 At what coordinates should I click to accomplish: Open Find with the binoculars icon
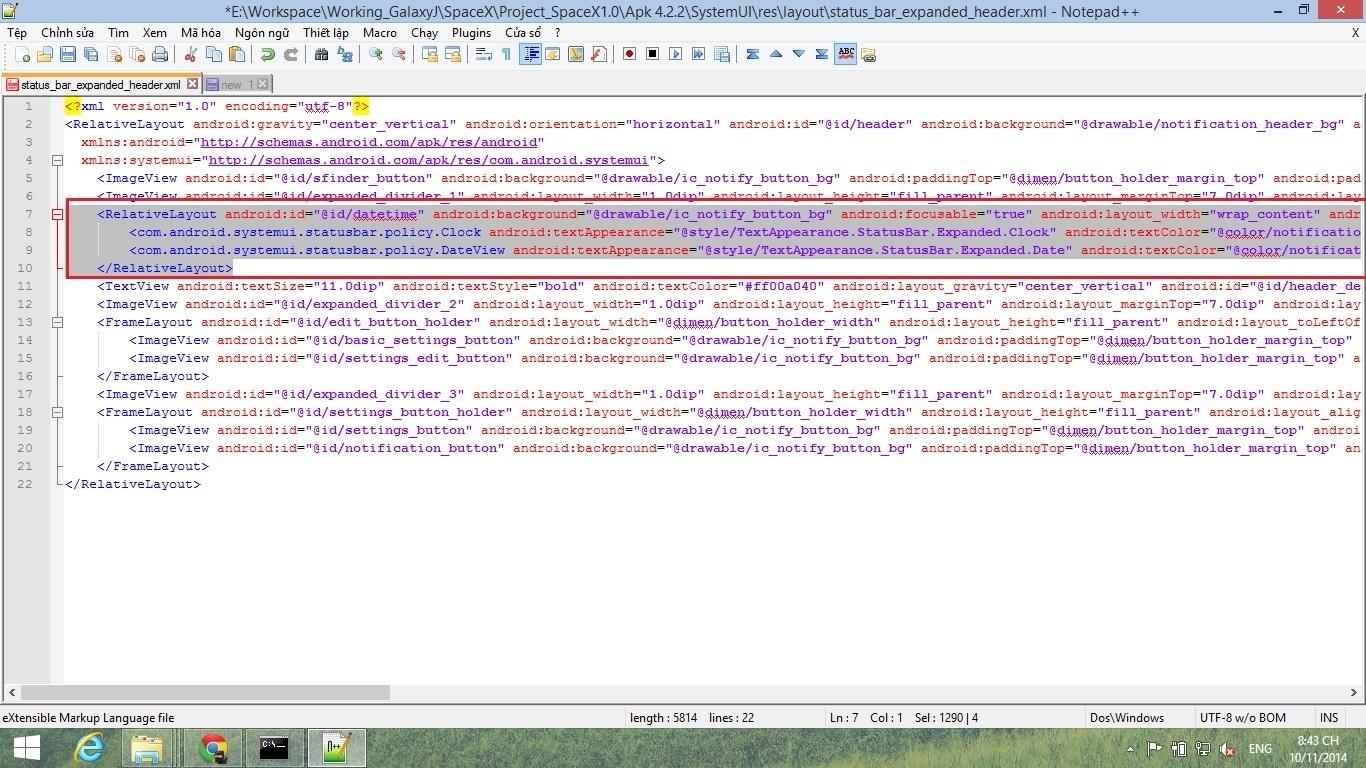click(x=321, y=54)
